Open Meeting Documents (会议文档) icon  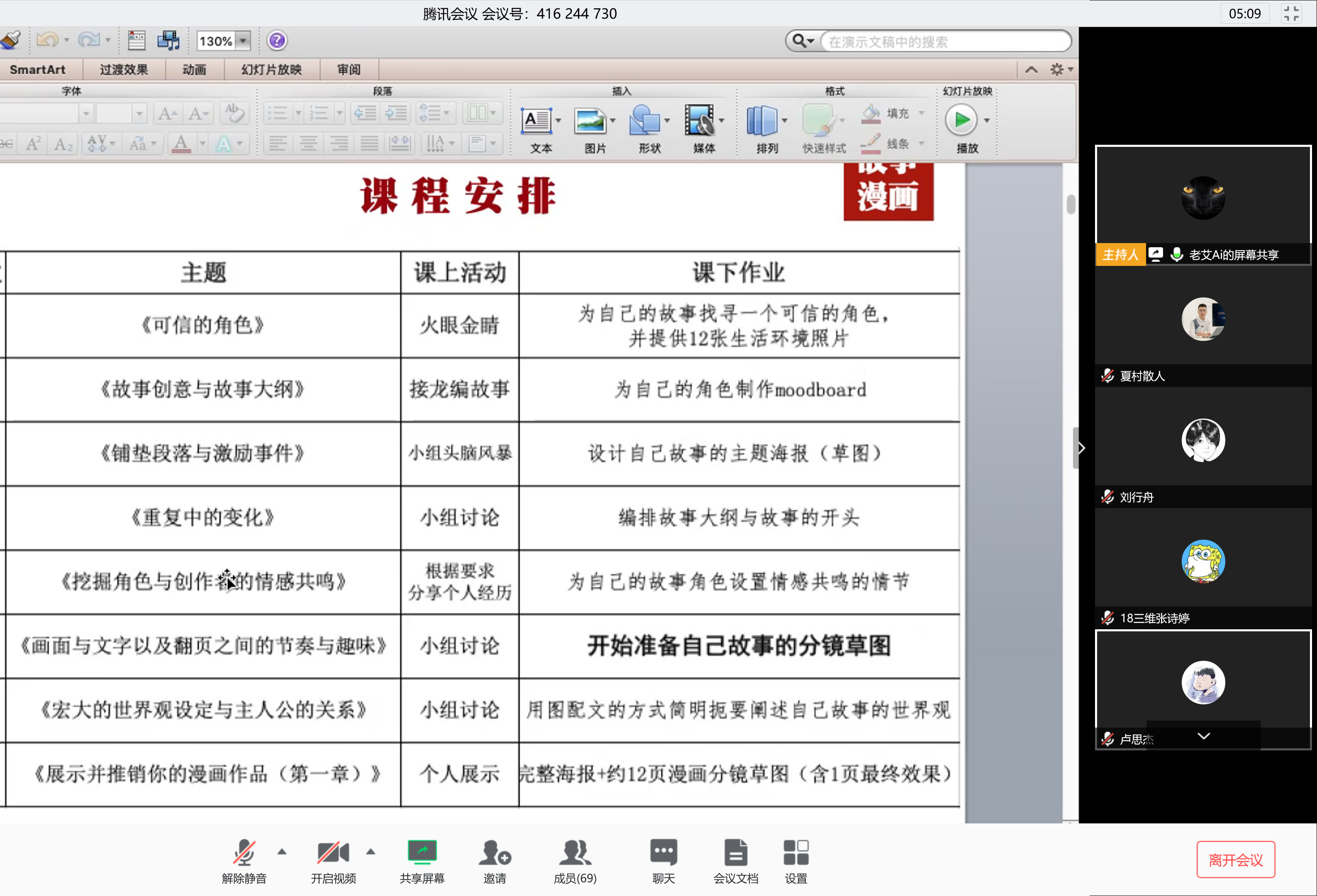pos(735,852)
